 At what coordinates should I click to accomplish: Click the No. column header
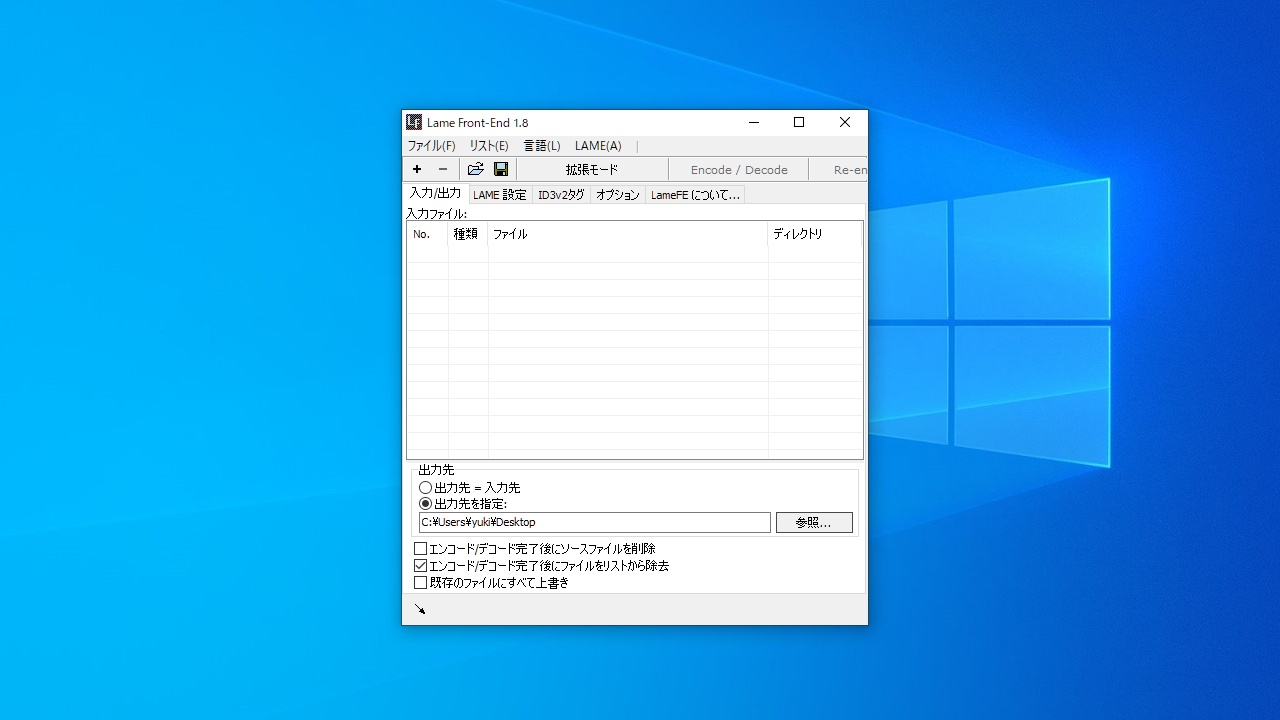427,234
